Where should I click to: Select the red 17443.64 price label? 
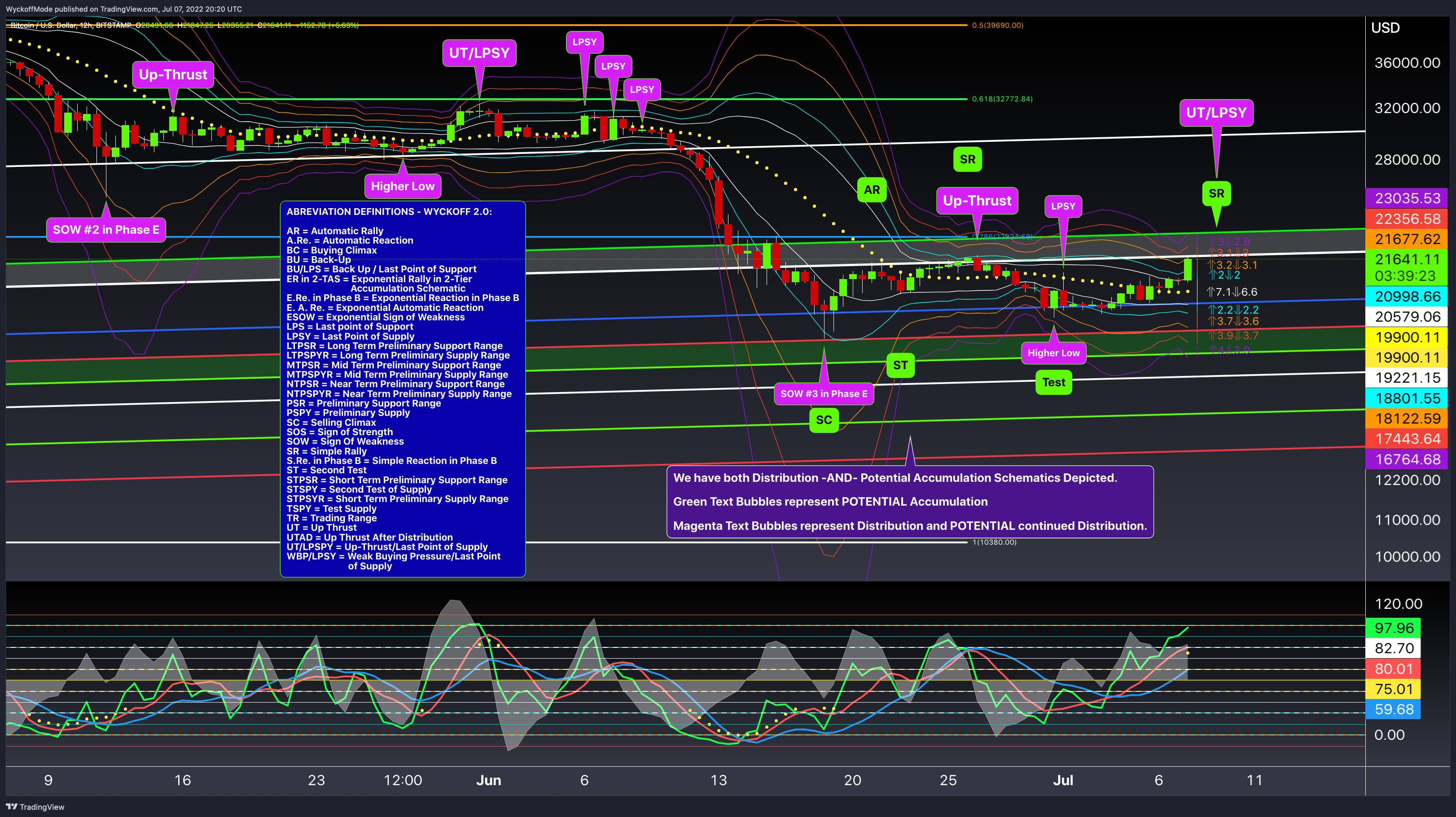pyautogui.click(x=1407, y=439)
